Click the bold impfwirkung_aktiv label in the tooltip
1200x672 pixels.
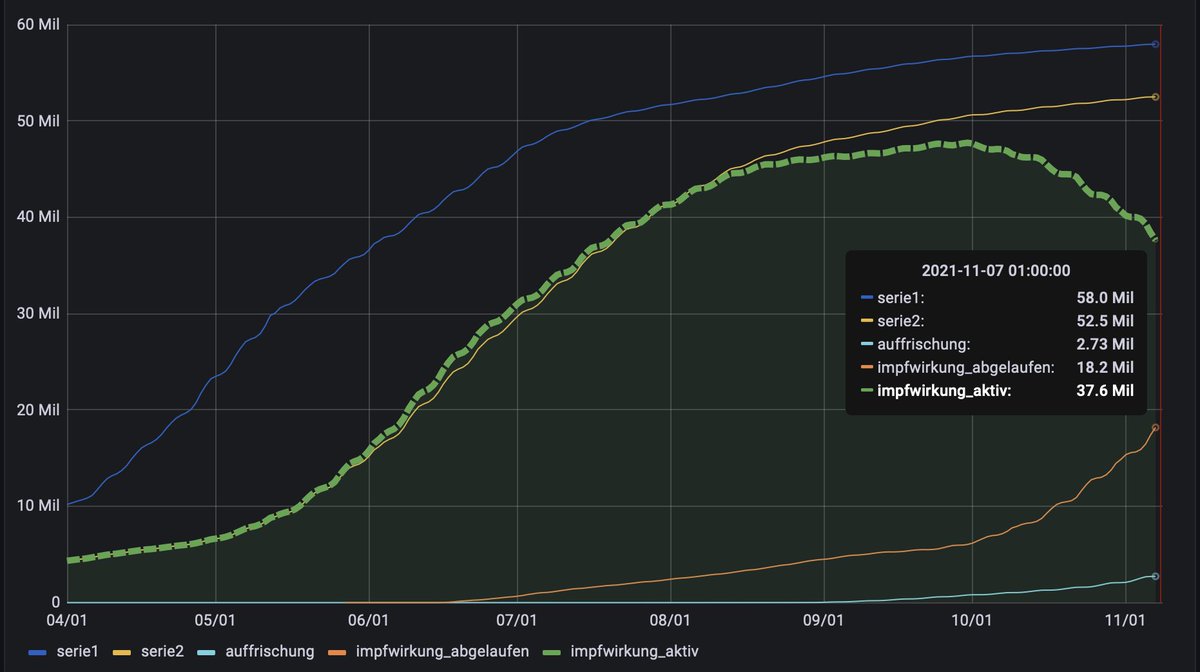coord(944,391)
